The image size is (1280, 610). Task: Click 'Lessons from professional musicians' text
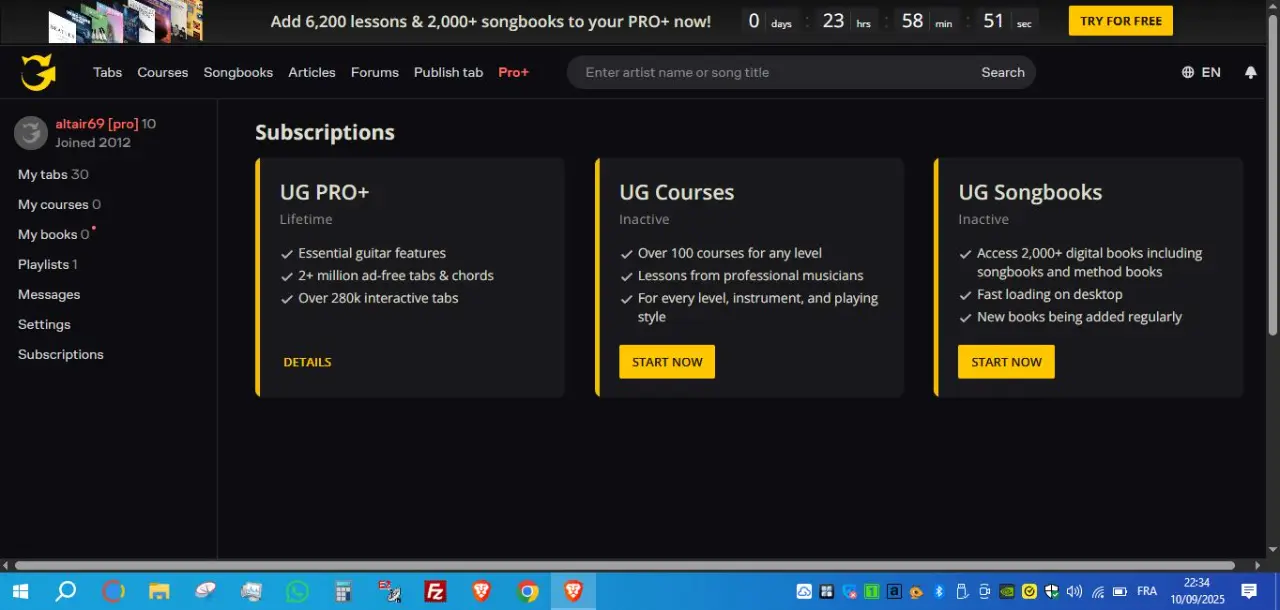pyautogui.click(x=750, y=275)
